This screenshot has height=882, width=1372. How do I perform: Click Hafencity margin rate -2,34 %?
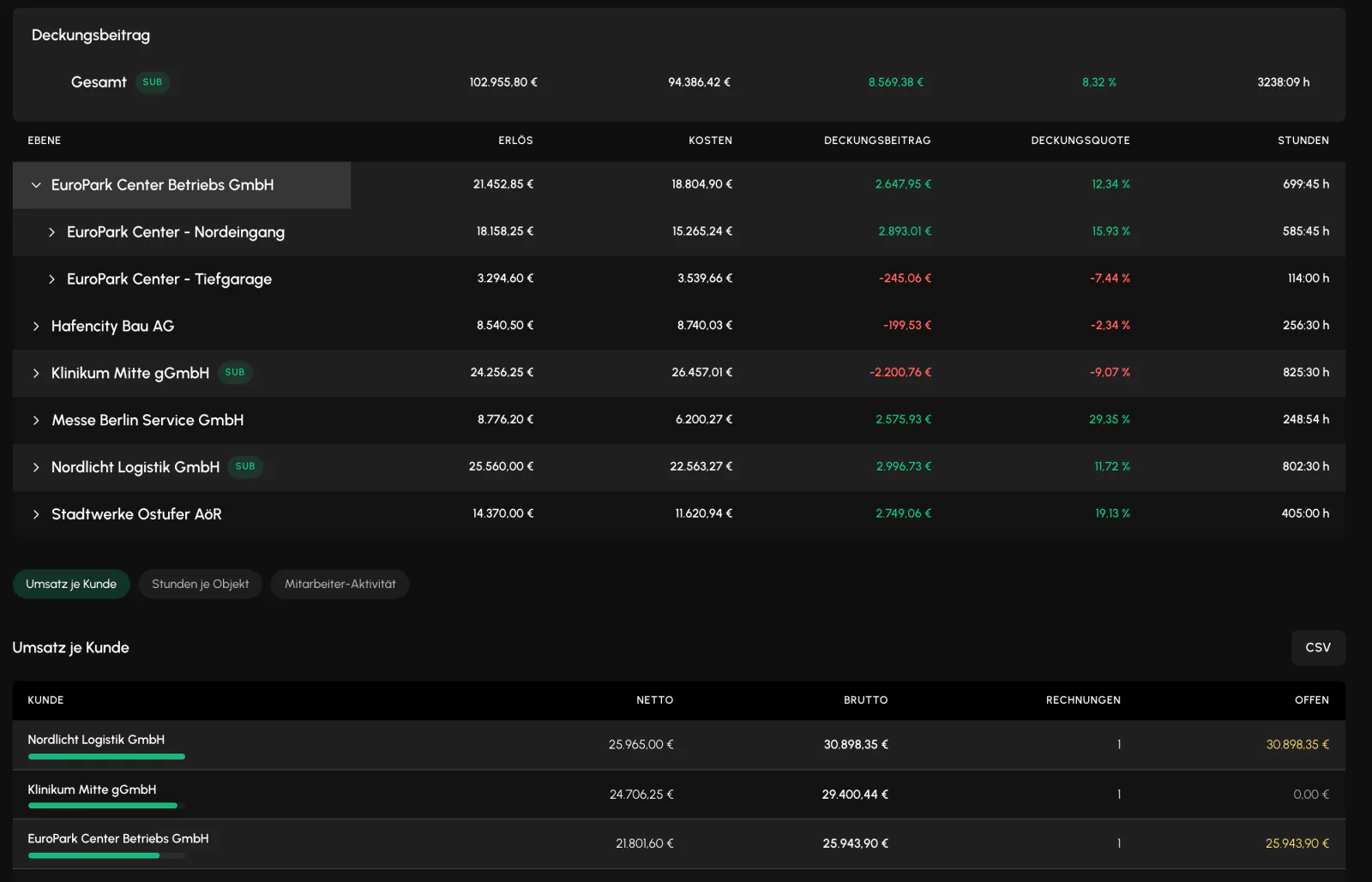tap(1110, 326)
